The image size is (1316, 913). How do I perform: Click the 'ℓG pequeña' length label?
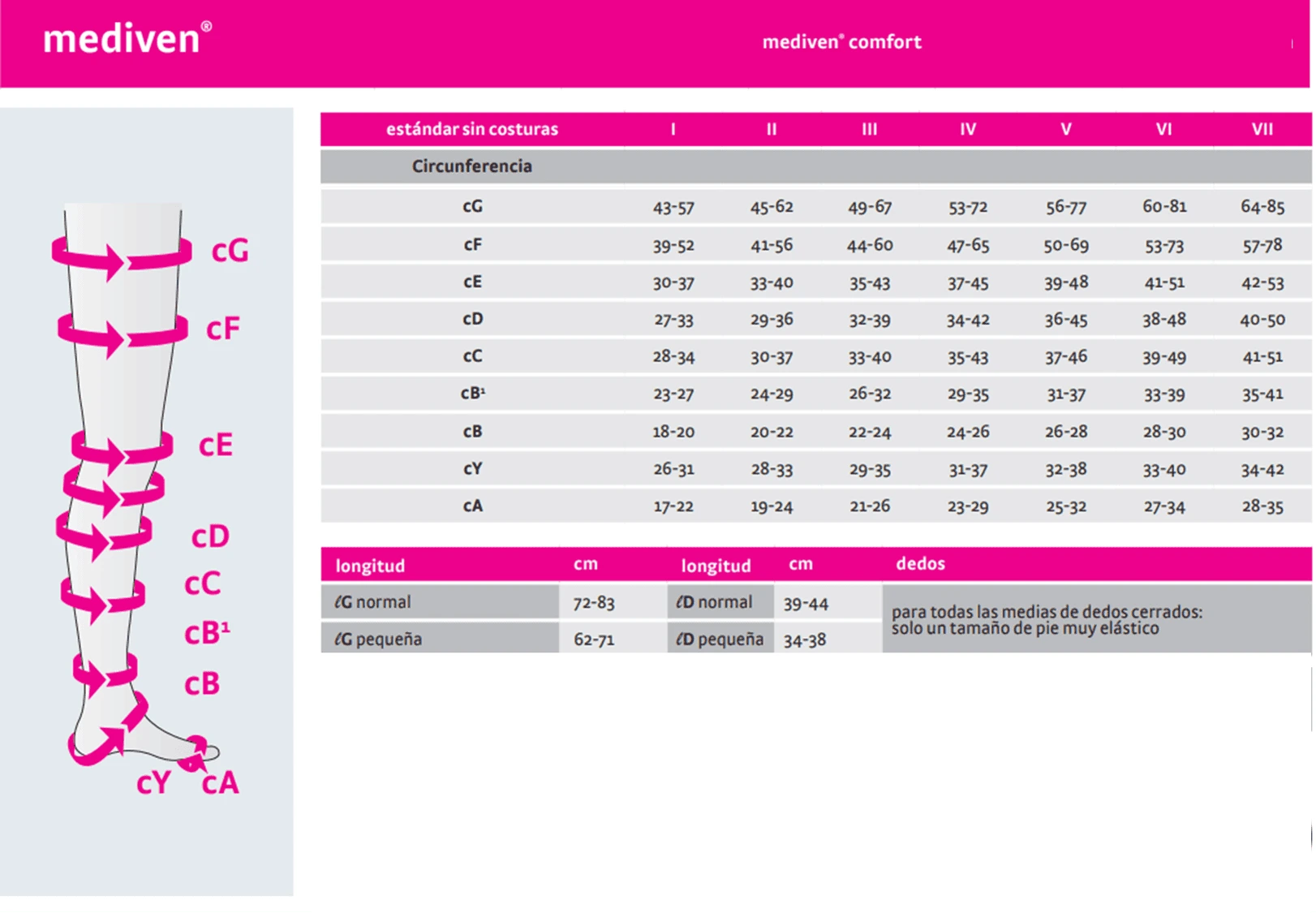coord(378,640)
